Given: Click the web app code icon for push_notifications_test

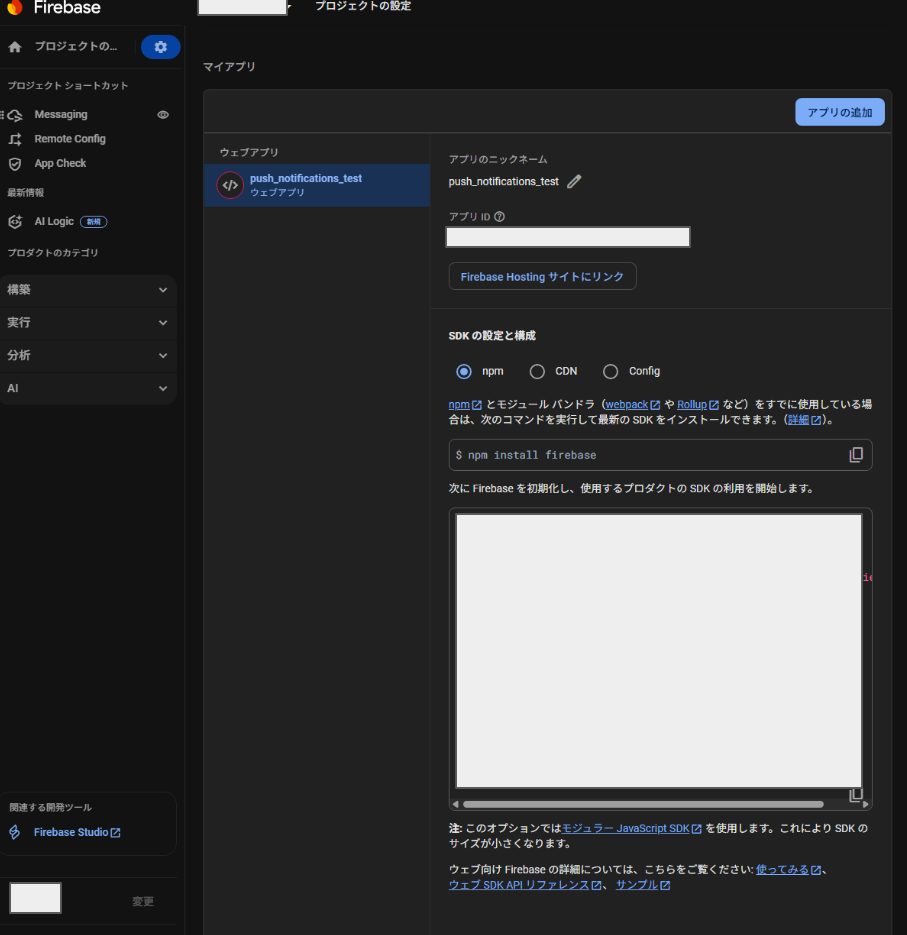Looking at the screenshot, I should [230, 185].
